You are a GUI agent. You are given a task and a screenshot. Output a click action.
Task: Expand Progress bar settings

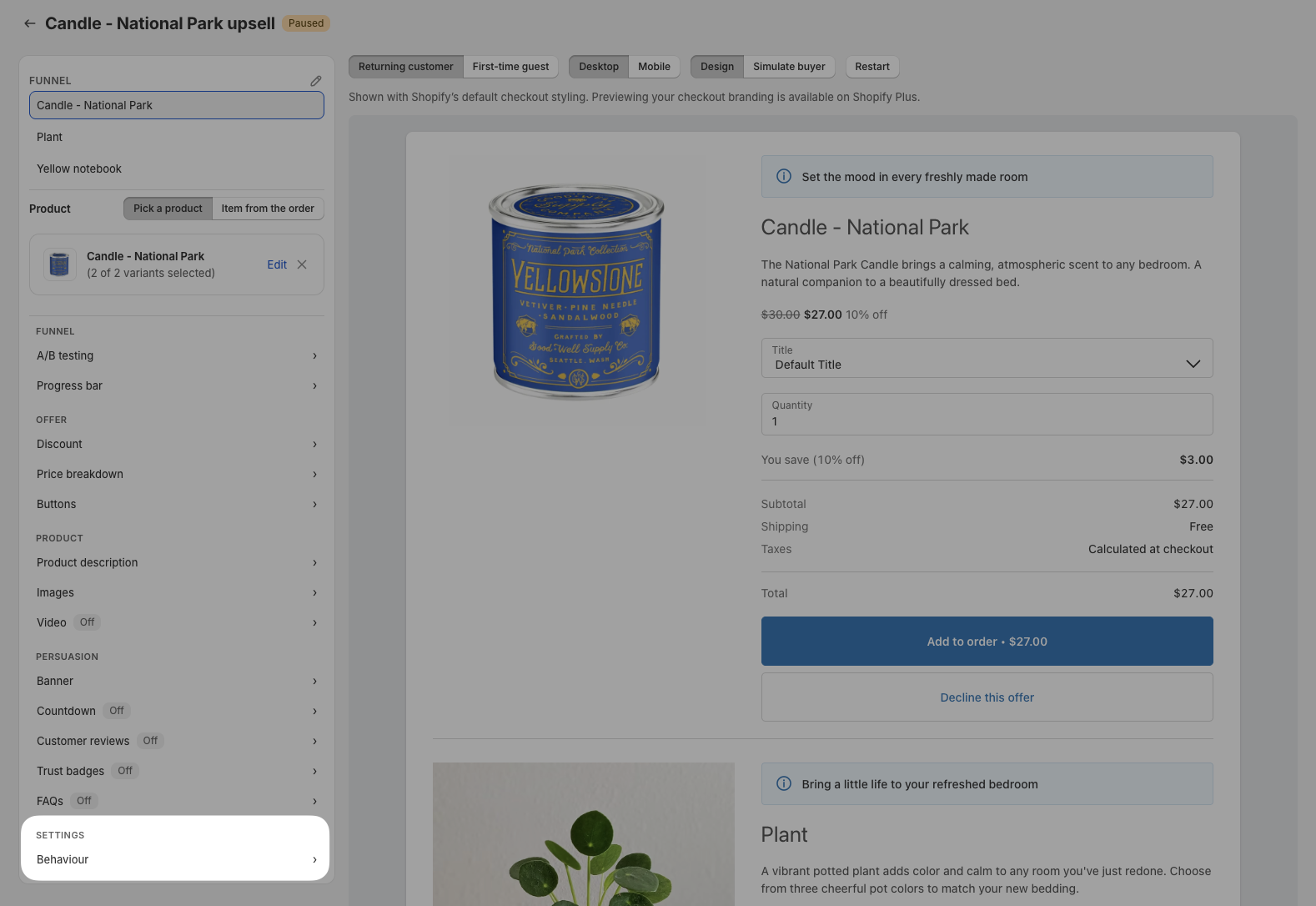point(177,385)
